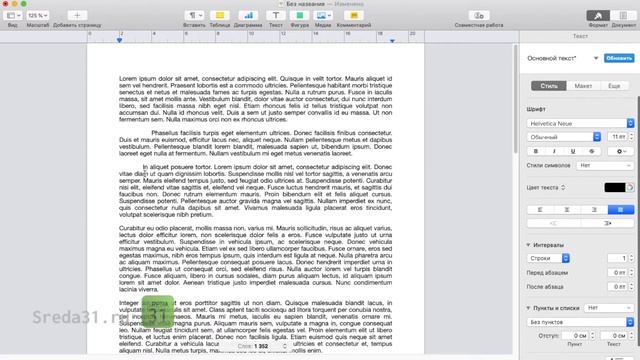Screen dimensions: 640x360
Task: Open the Document (Документ) inspector
Action: point(623,16)
